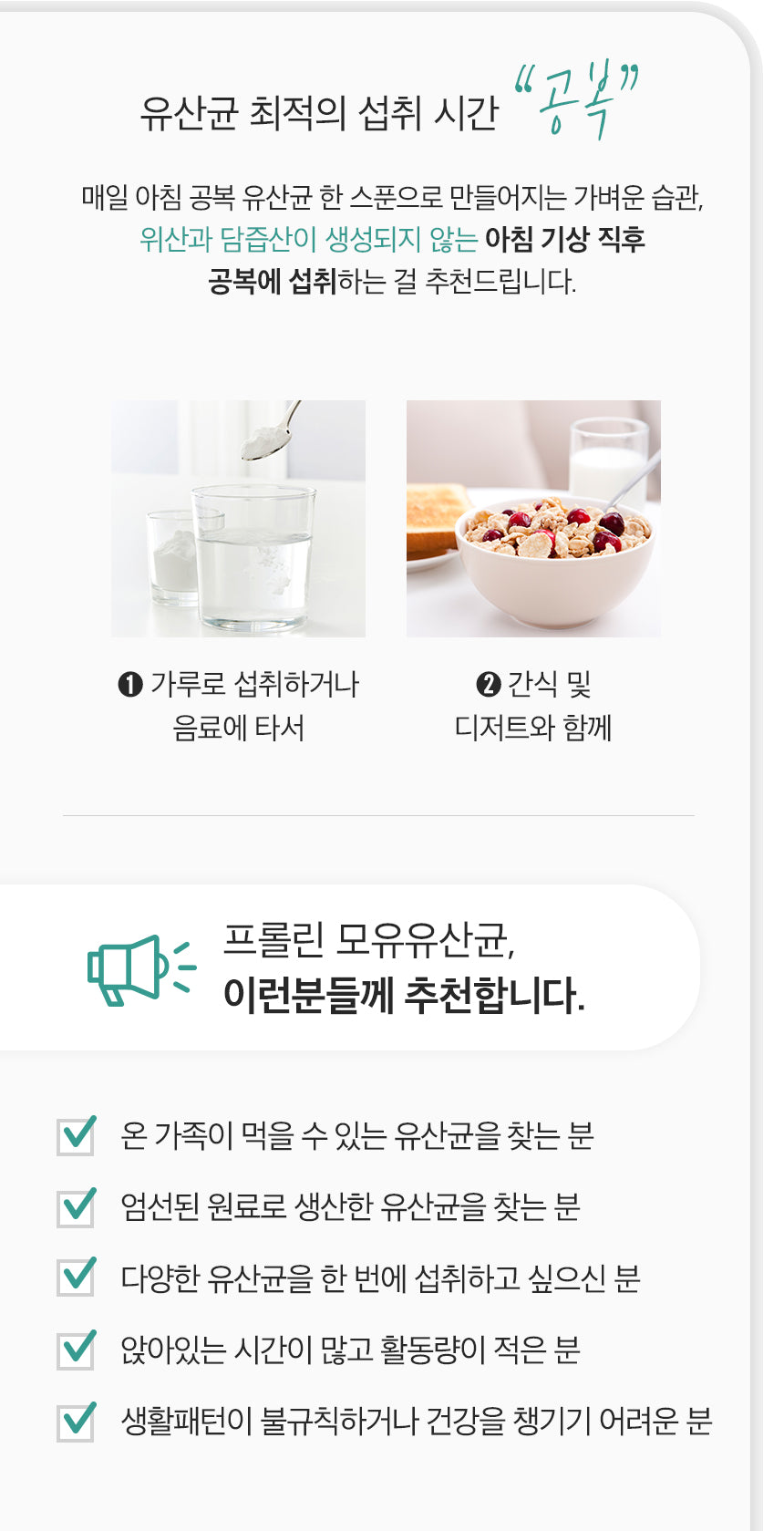Image resolution: width=784 pixels, height=1531 pixels.
Task: Click the handwritten "공복" graphic
Action: pyautogui.click(x=576, y=100)
